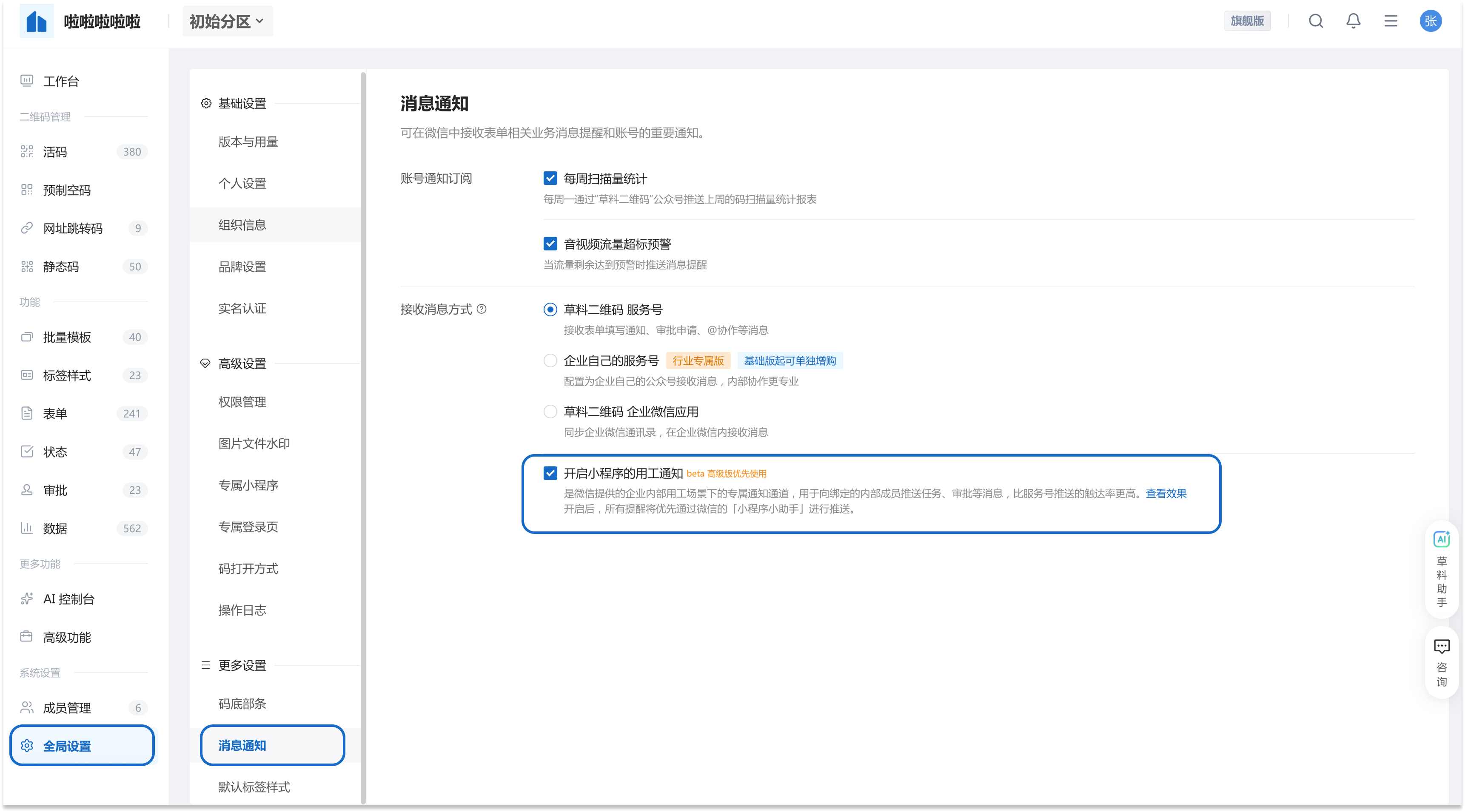This screenshot has height=812, width=1465.
Task: Open the 草料助手 AI assistant icon
Action: (x=1441, y=539)
